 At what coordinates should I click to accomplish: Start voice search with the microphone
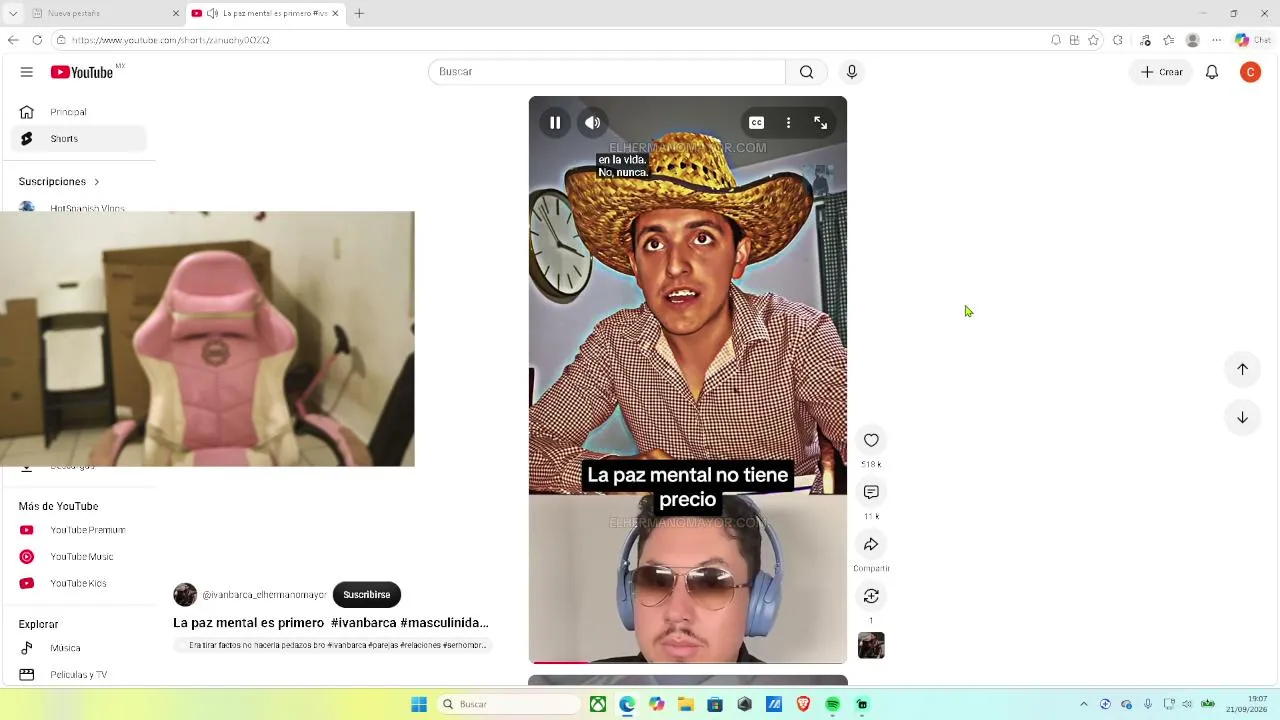pyautogui.click(x=852, y=72)
